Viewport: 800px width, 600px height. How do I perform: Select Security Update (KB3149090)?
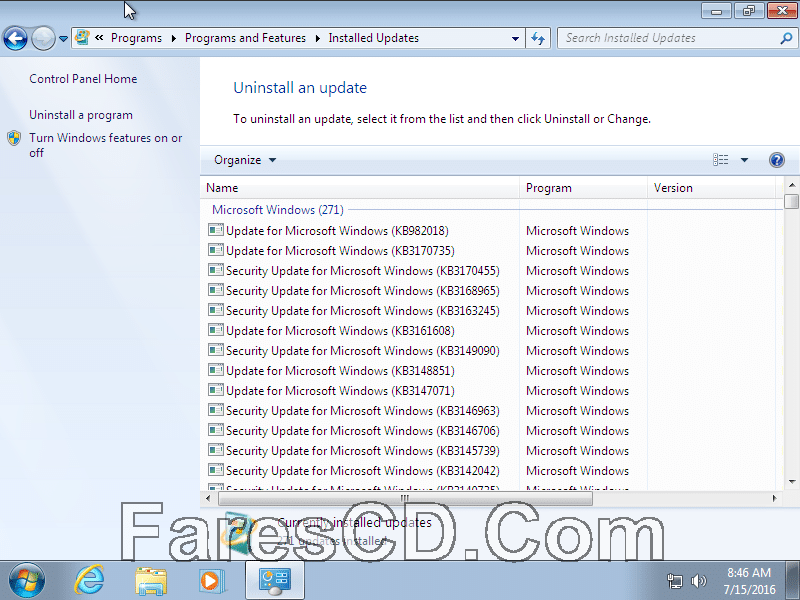click(x=362, y=351)
